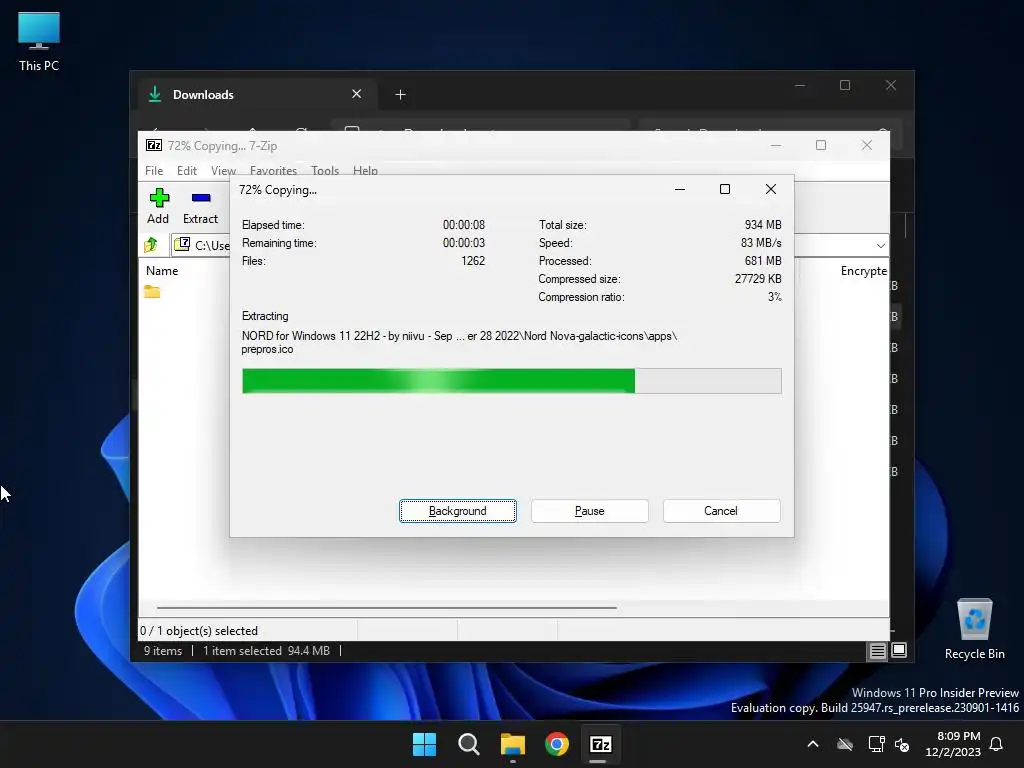Click the '00:00:03' remaining time value

click(x=464, y=243)
